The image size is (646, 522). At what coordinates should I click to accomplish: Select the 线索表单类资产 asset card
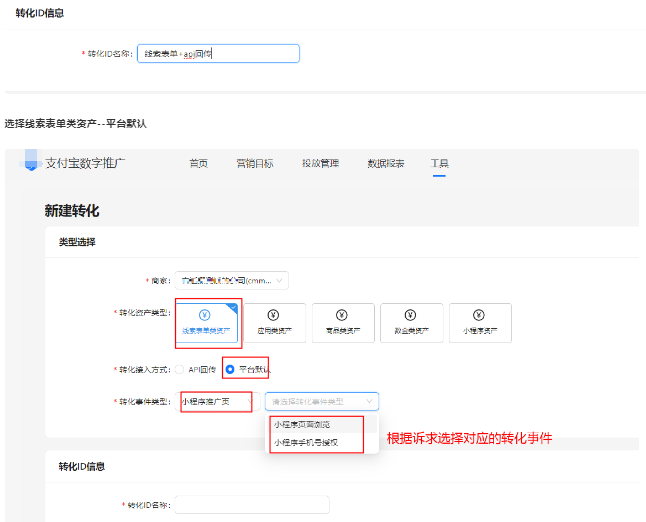point(206,323)
